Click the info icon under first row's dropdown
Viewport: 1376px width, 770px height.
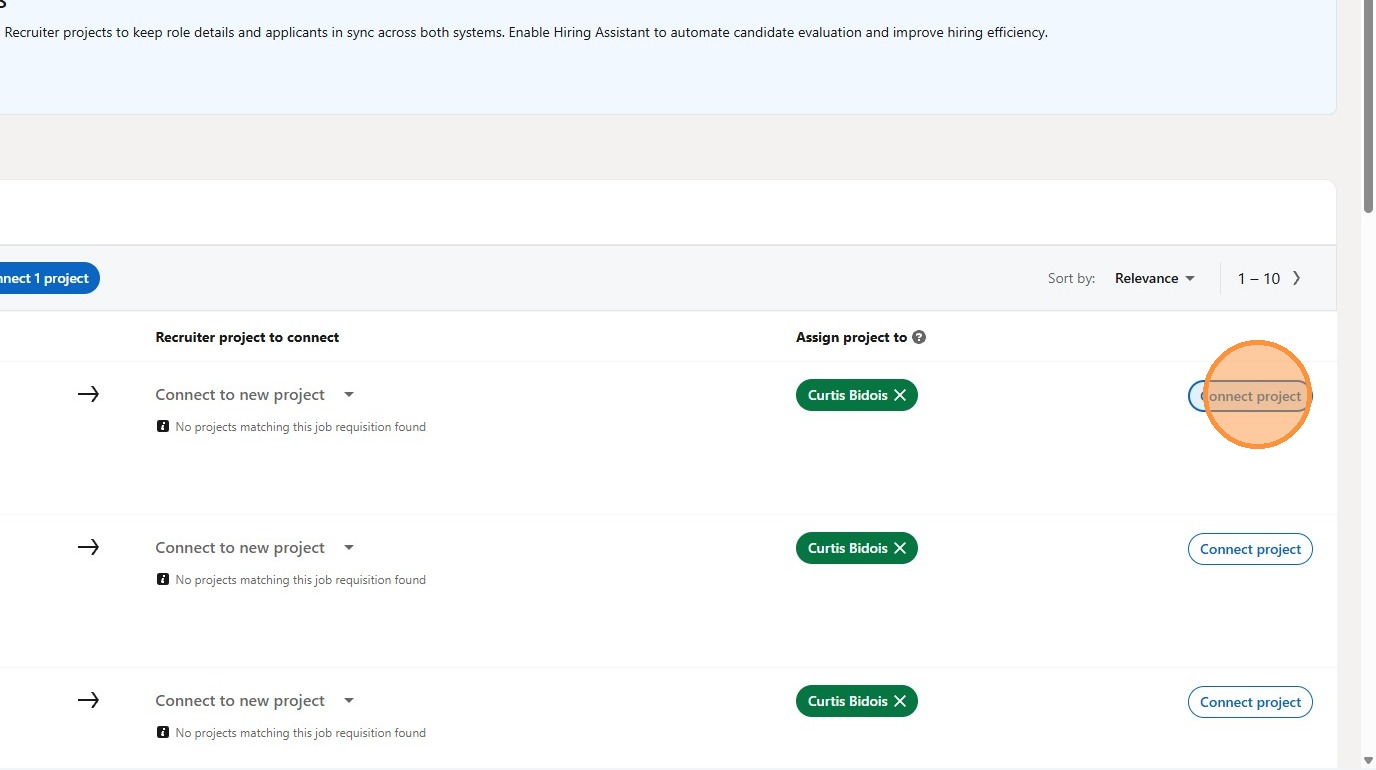point(163,426)
